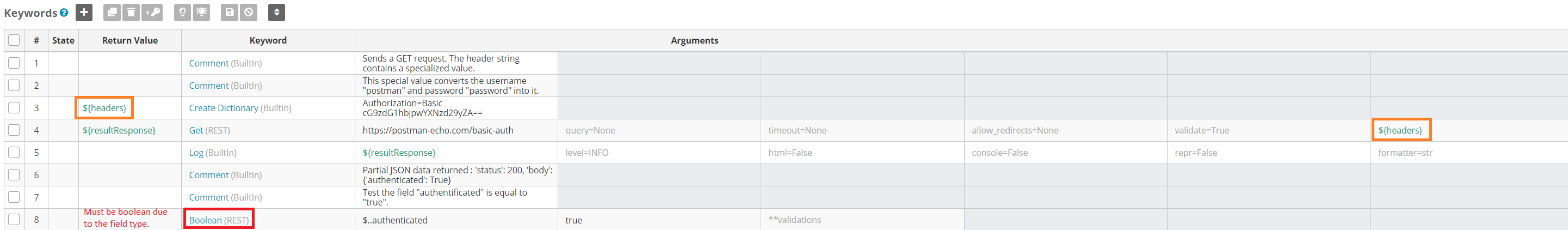Open the Keywords help question mark
Screen dimensions: 1568x230
[64, 12]
